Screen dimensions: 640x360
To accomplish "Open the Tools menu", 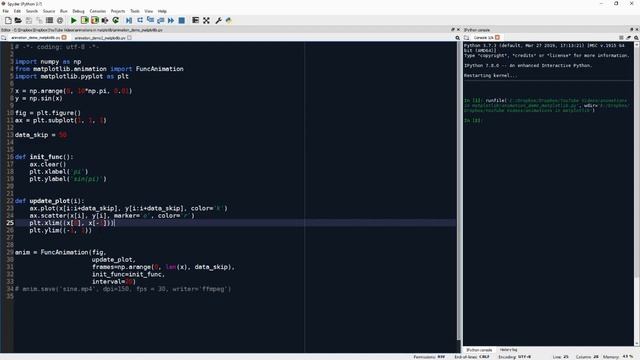I will click(135, 11).
